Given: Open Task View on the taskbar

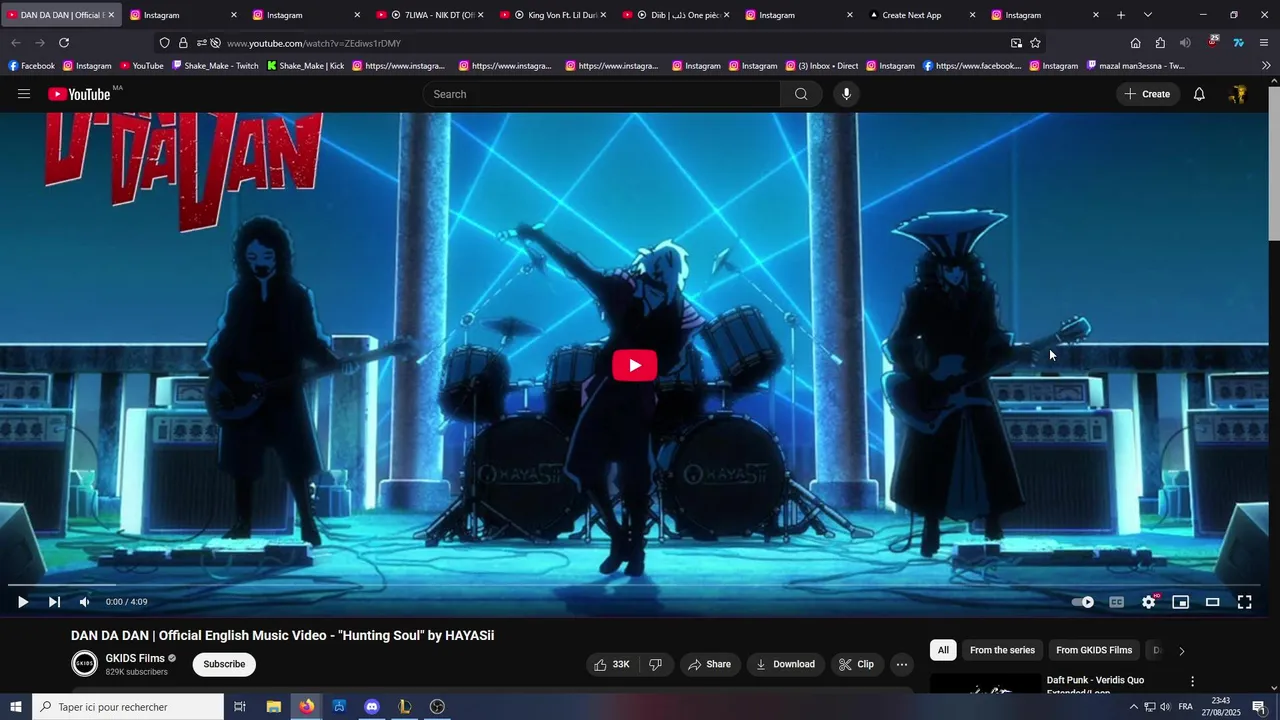Looking at the screenshot, I should [x=240, y=707].
